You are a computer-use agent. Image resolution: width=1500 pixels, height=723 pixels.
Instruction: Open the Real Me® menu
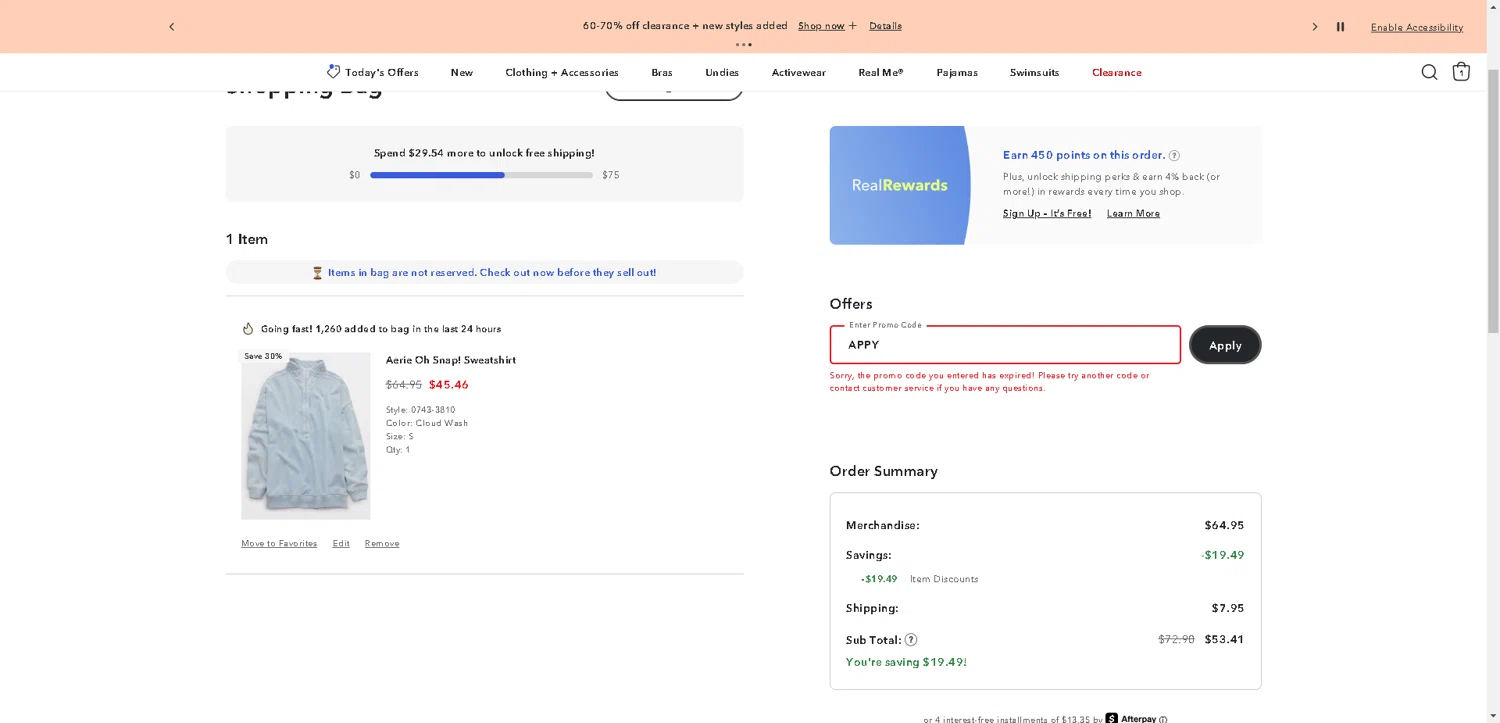coord(880,72)
